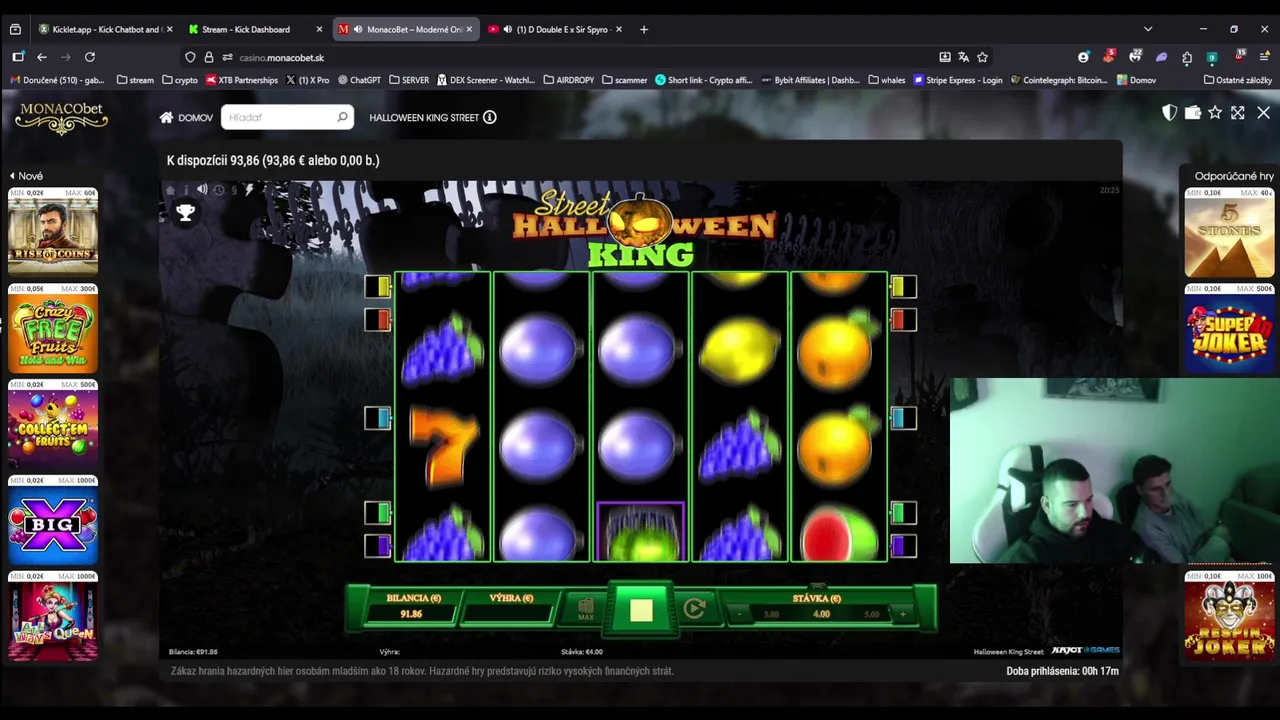Switch to Kicklet.app browser tab
Viewport: 1280px width, 720px height.
coord(105,29)
